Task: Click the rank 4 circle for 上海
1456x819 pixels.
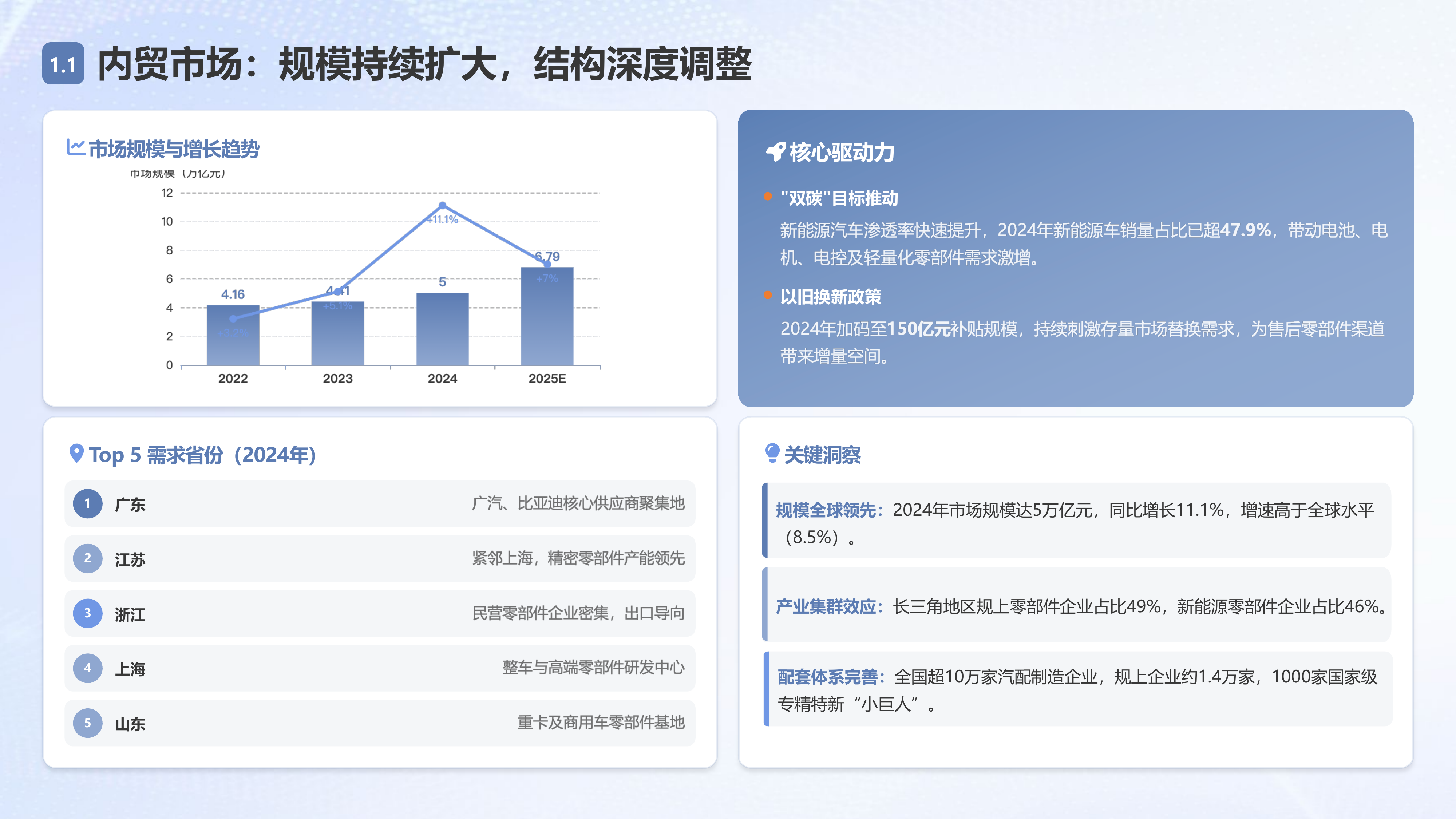Action: pos(88,668)
